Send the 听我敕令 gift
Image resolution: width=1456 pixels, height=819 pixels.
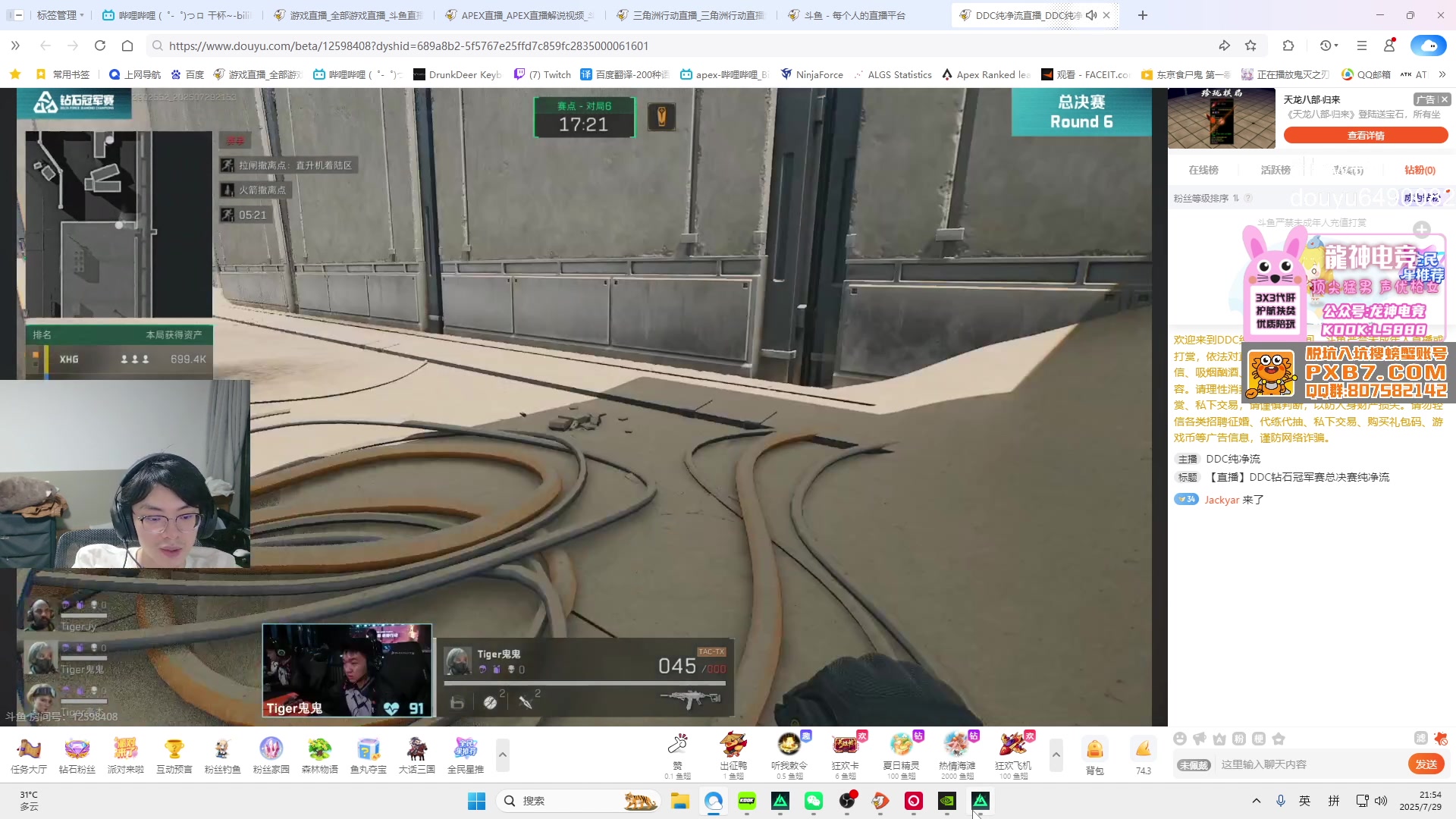click(789, 755)
